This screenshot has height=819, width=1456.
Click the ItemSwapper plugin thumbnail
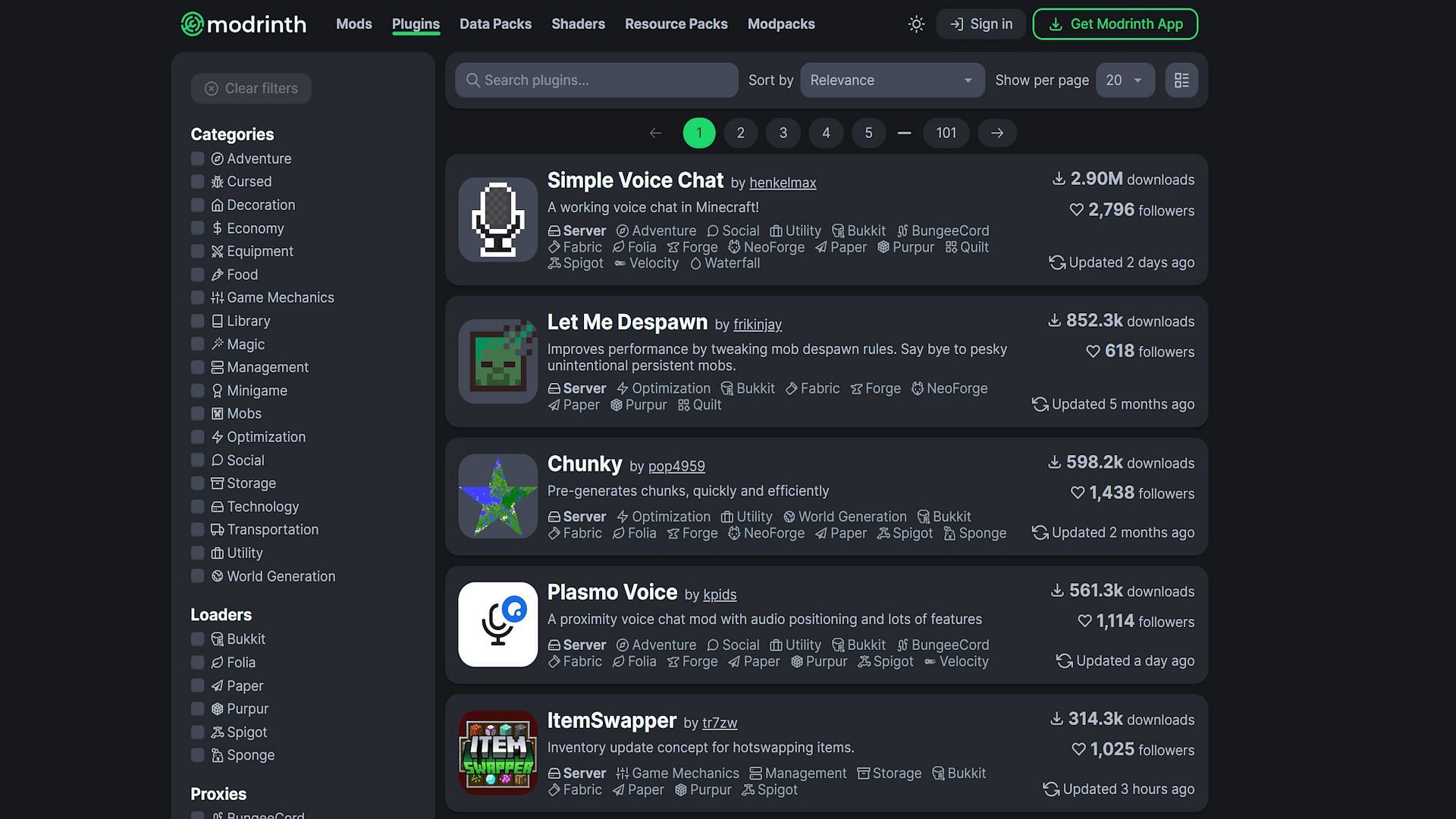[497, 752]
